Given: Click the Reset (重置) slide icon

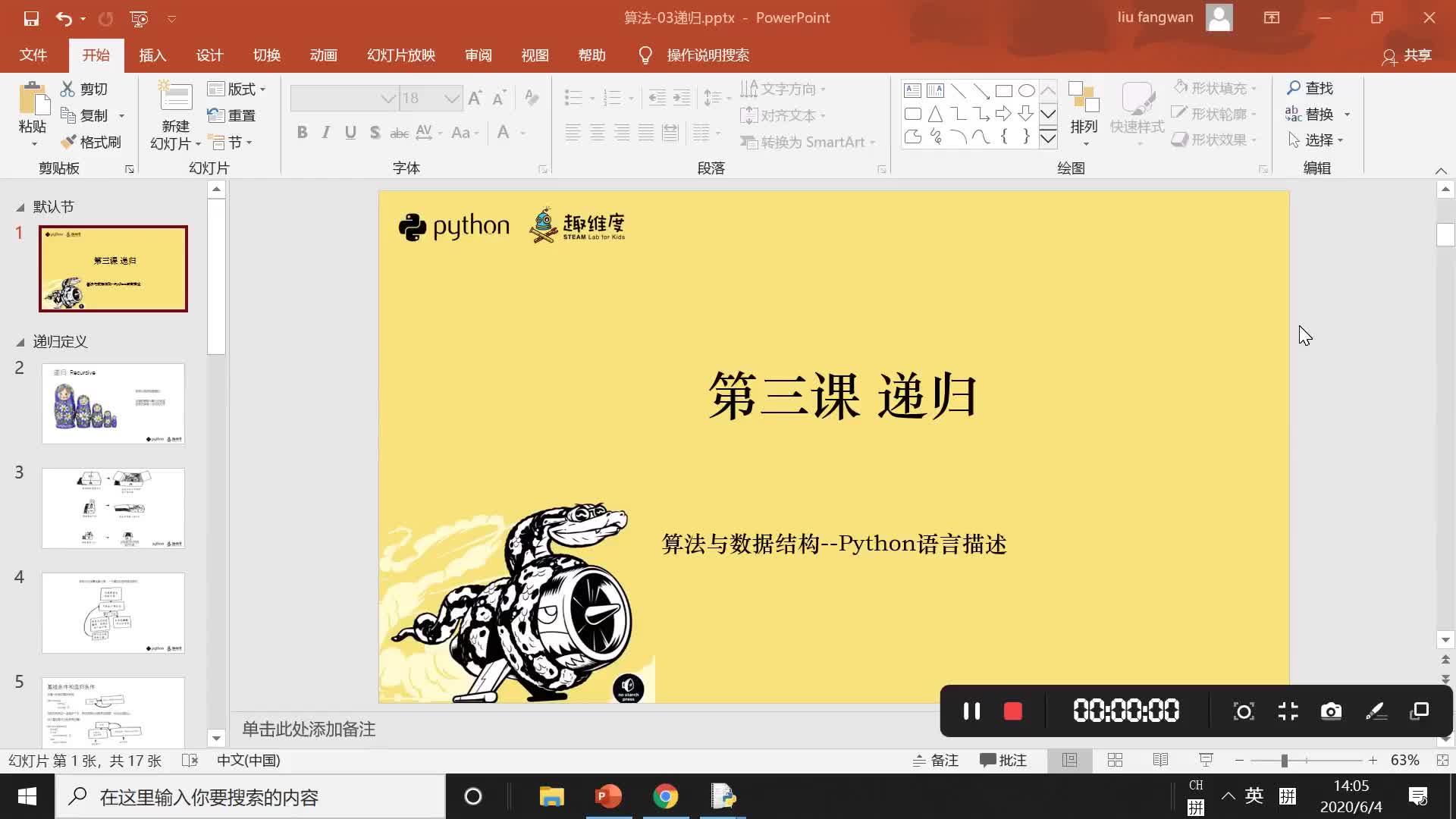Looking at the screenshot, I should 216,115.
